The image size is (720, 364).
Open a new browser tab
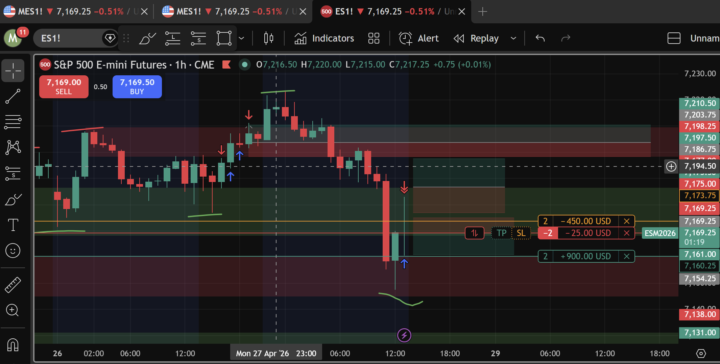[x=482, y=11]
